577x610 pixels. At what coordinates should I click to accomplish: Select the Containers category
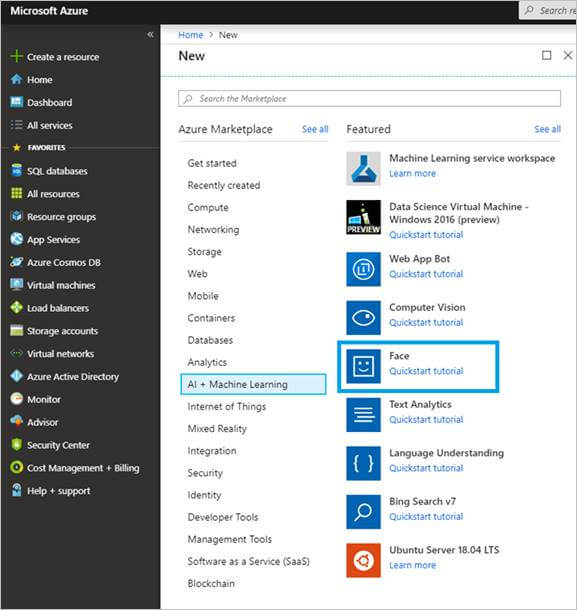pos(211,318)
